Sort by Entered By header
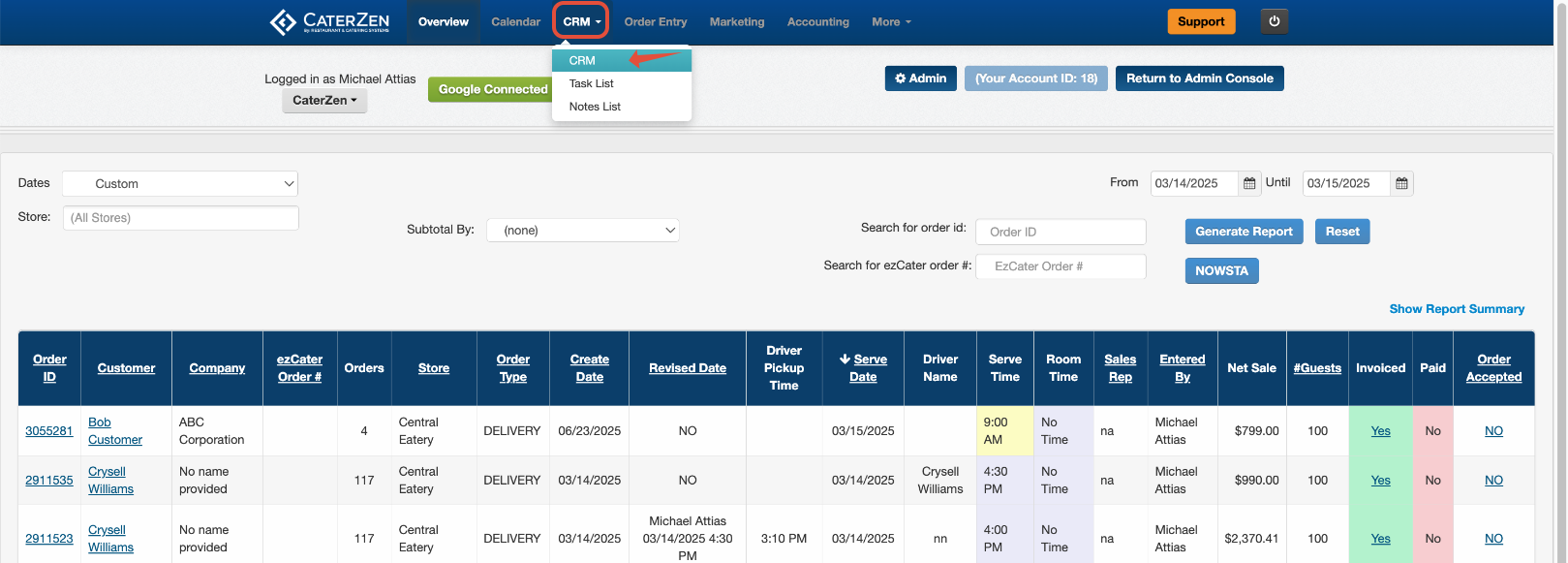The width and height of the screenshot is (1568, 563). [x=1183, y=368]
